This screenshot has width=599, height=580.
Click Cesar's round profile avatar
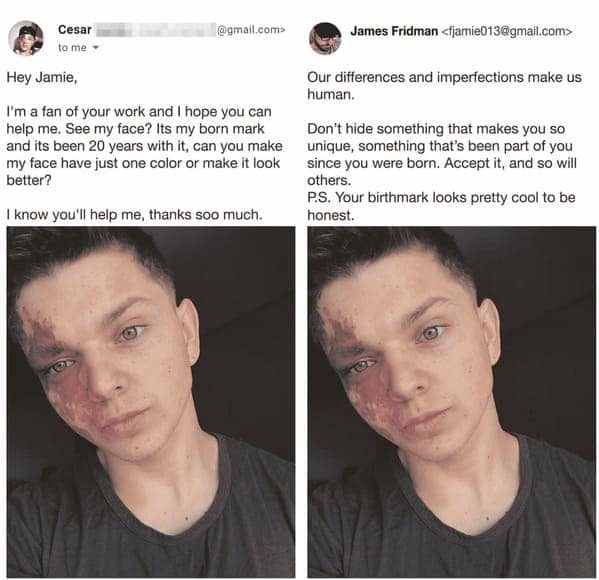[26, 38]
